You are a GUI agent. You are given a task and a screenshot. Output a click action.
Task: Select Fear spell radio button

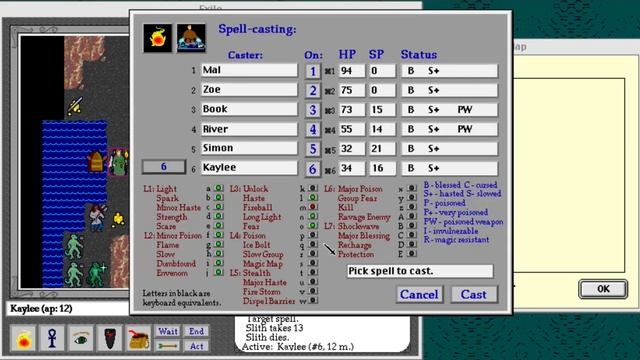313,226
